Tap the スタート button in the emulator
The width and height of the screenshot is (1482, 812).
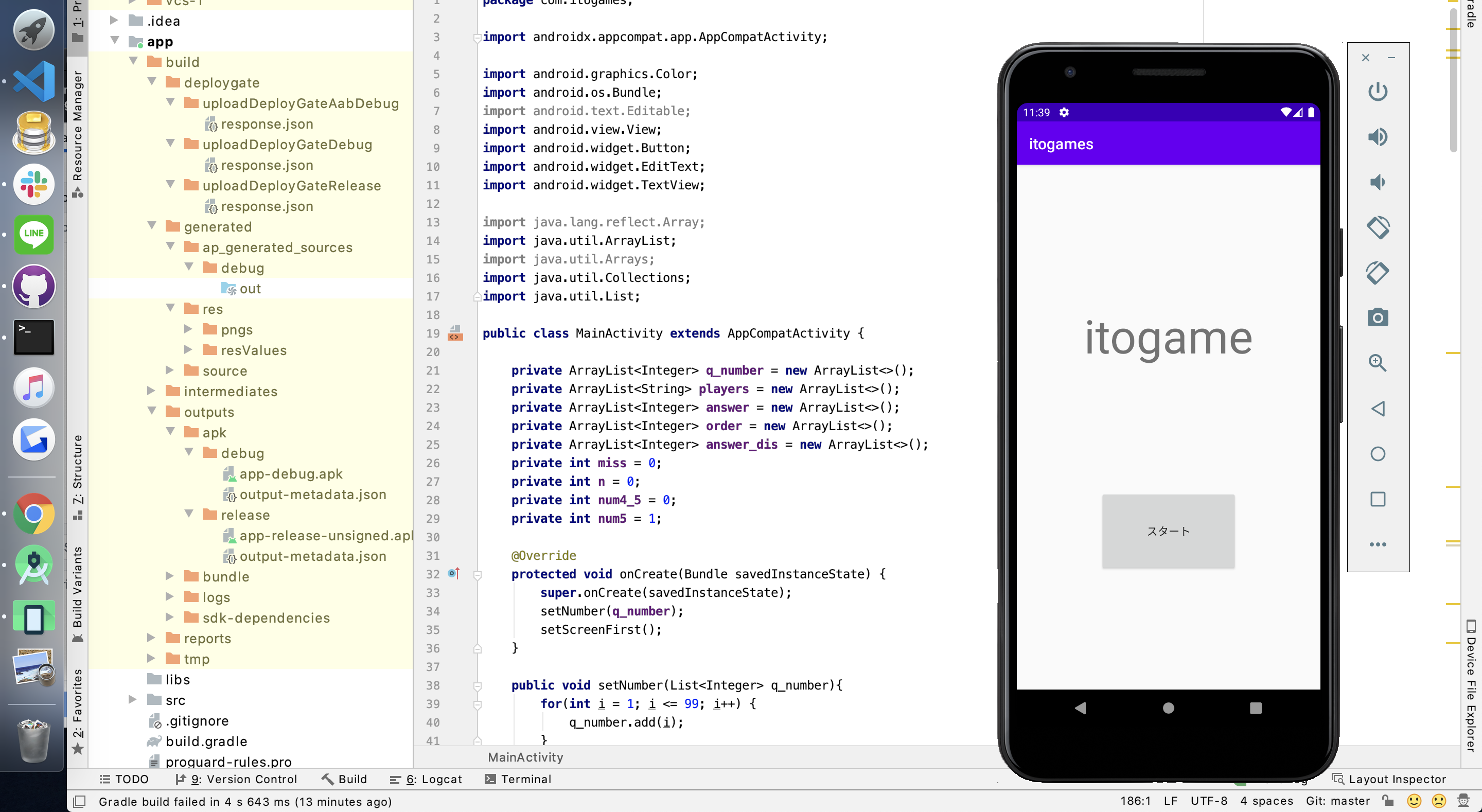[x=1168, y=531]
